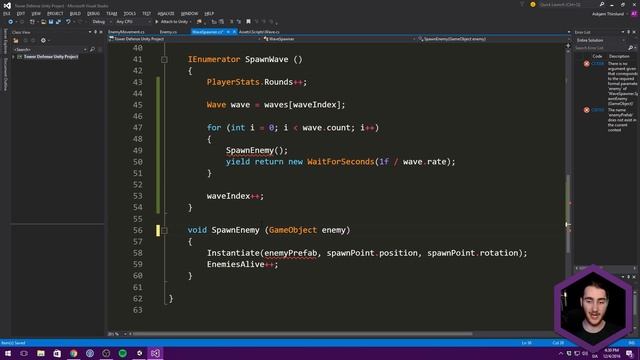Click the yellow feedback smiley icon
The image size is (640, 360).
(533, 4)
